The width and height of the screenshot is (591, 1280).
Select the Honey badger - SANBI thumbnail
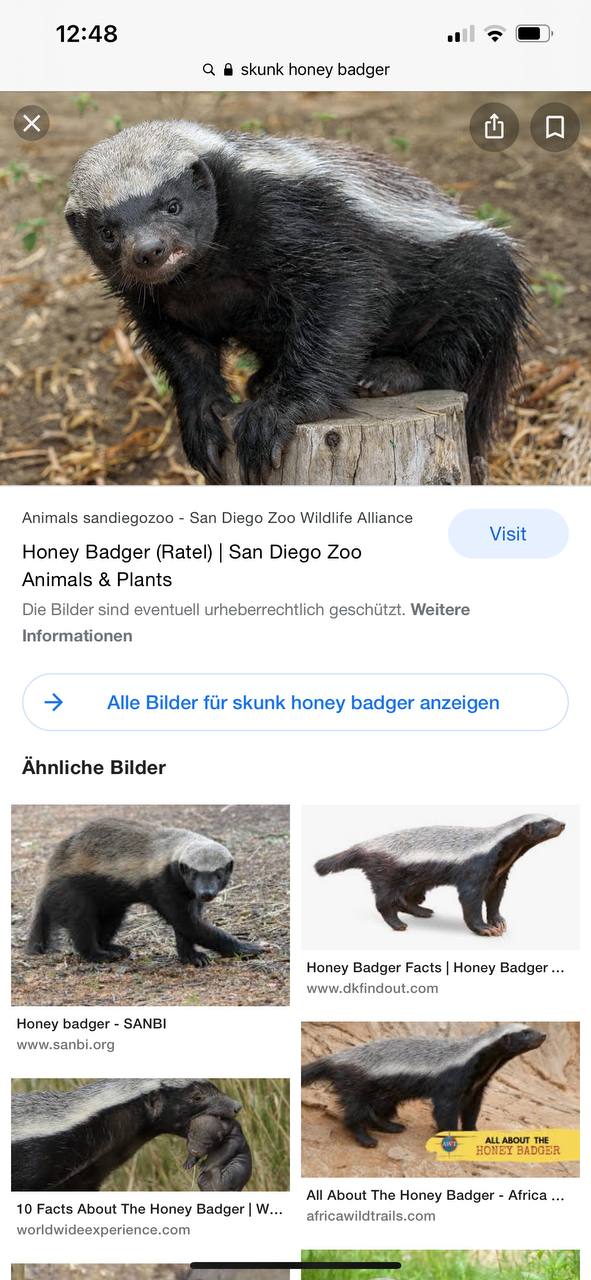click(150, 905)
